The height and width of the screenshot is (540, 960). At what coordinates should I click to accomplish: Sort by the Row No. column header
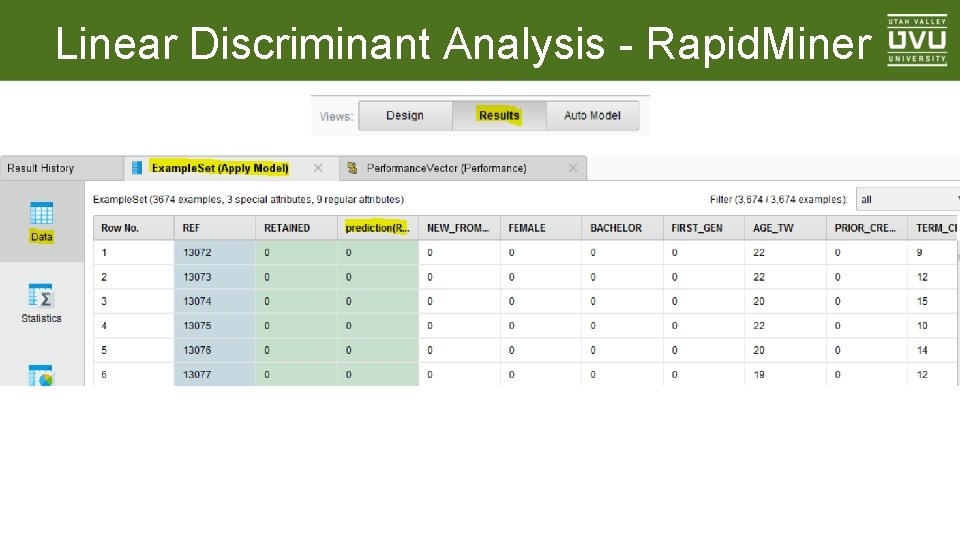[133, 228]
